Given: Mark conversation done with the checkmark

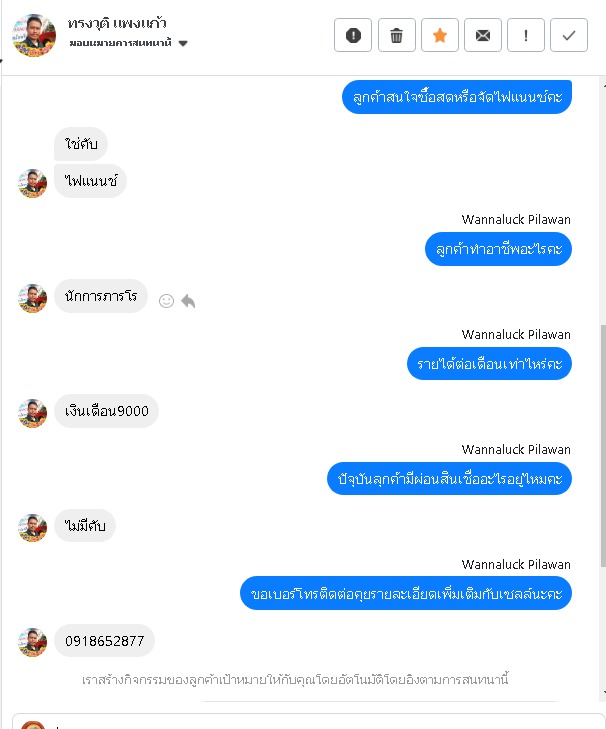Looking at the screenshot, I should [569, 35].
